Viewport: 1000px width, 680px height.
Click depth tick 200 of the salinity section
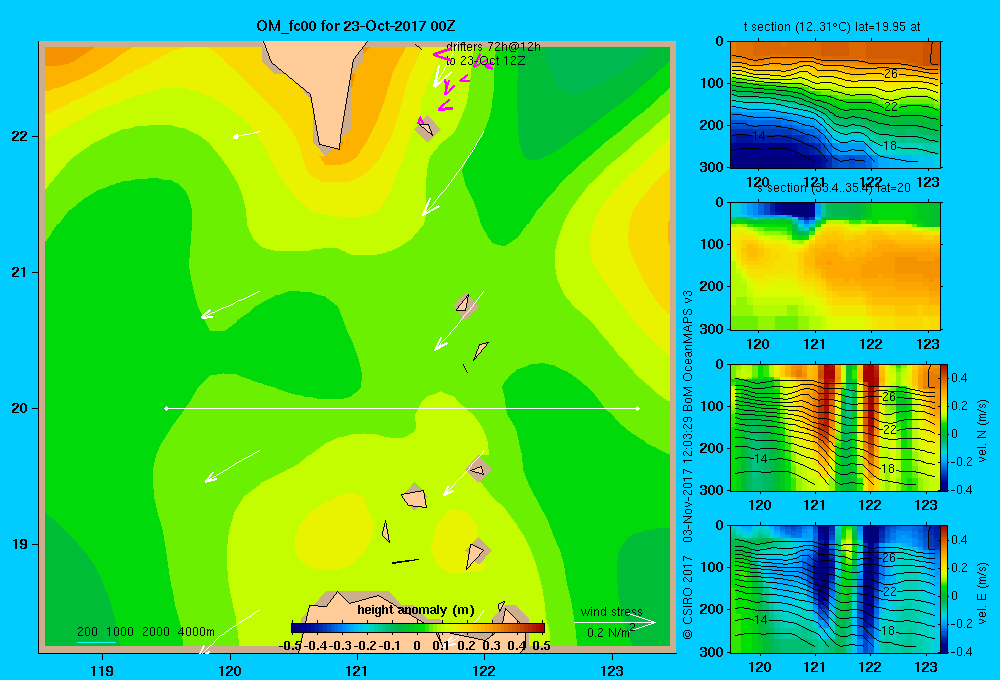[x=713, y=286]
